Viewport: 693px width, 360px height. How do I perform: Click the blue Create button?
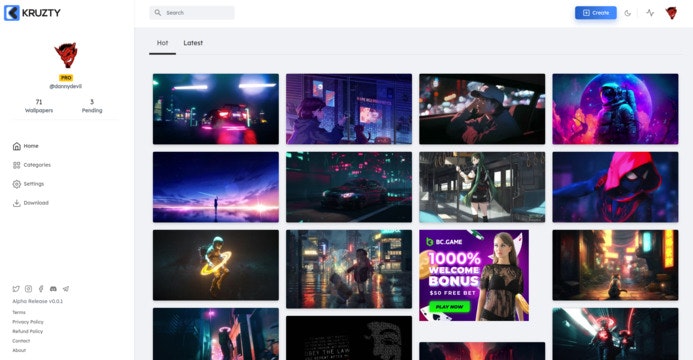coord(596,13)
